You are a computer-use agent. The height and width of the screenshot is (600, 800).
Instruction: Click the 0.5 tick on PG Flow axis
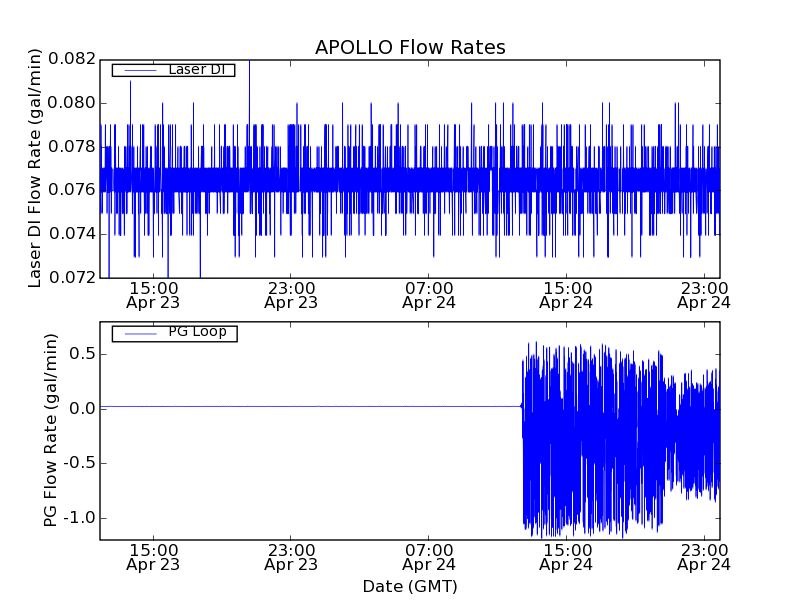(82, 354)
